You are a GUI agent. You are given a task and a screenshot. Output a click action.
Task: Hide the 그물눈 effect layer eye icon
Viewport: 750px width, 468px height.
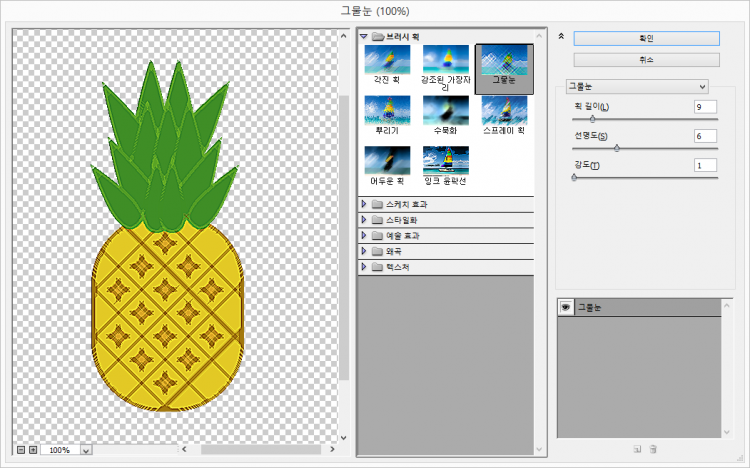(566, 307)
